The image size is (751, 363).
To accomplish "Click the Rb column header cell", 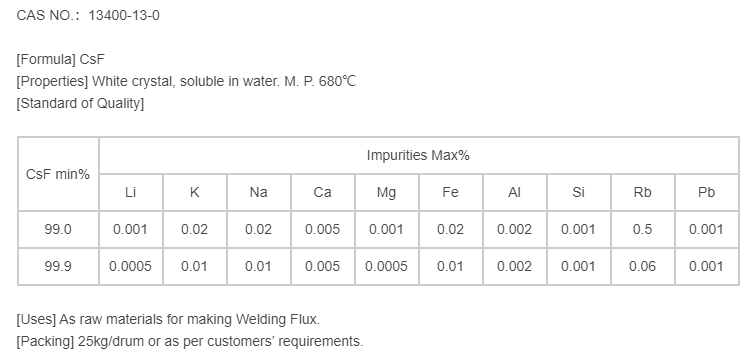I will click(642, 193).
